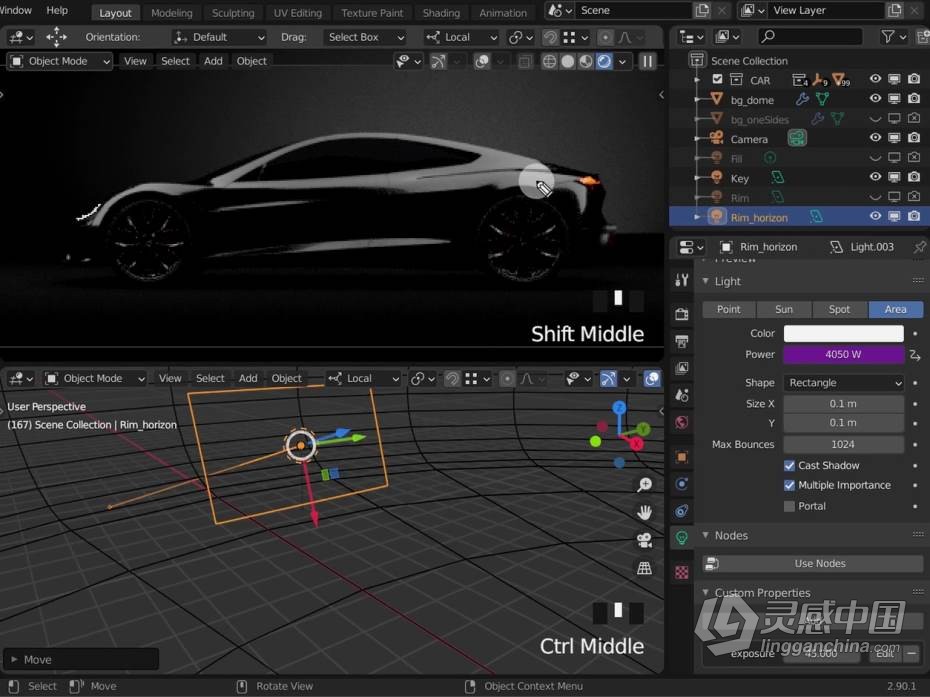Toggle camera view icon in lower viewport
This screenshot has height=697, width=930.
click(x=644, y=540)
